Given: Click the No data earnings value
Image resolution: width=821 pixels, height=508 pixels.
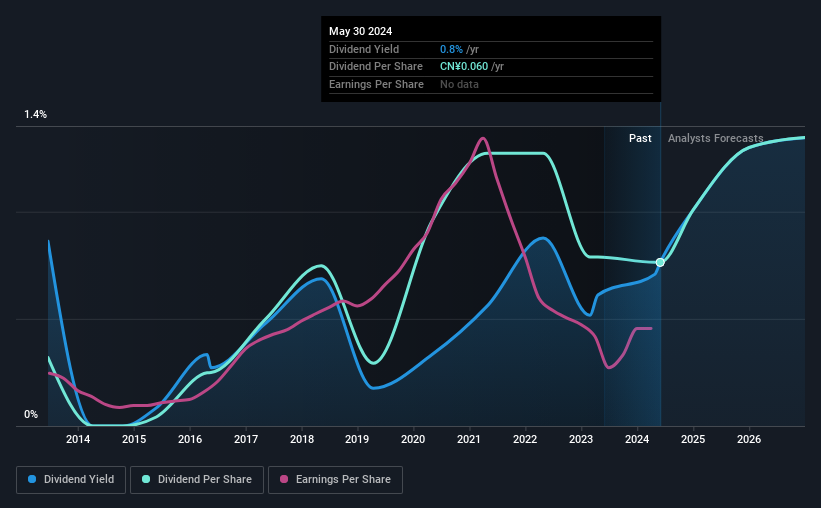Looking at the screenshot, I should pyautogui.click(x=459, y=84).
